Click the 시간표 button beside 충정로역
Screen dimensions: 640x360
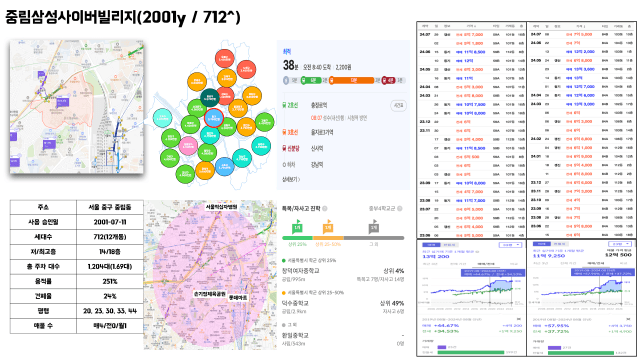398,105
